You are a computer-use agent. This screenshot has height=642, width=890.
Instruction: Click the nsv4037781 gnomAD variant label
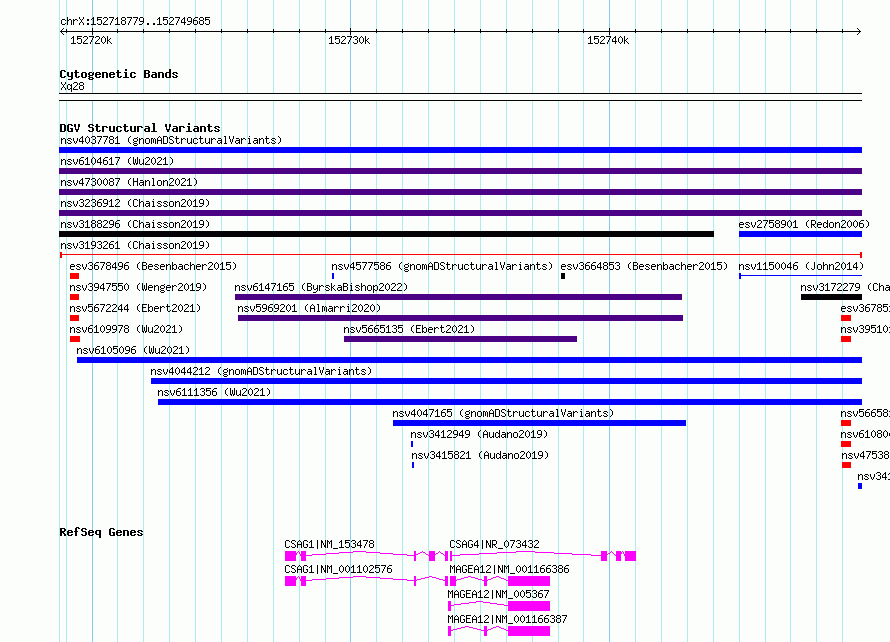pos(171,140)
